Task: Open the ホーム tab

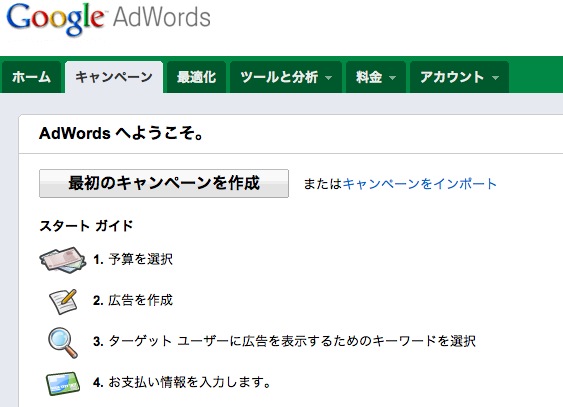Action: [x=31, y=77]
